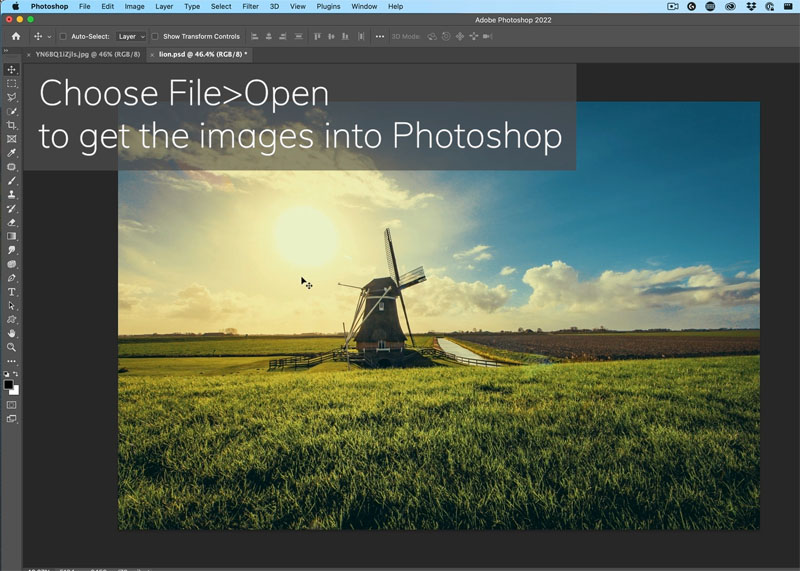Click the foreground black color swatch
Viewport: 800px width, 571px height.
[8, 384]
